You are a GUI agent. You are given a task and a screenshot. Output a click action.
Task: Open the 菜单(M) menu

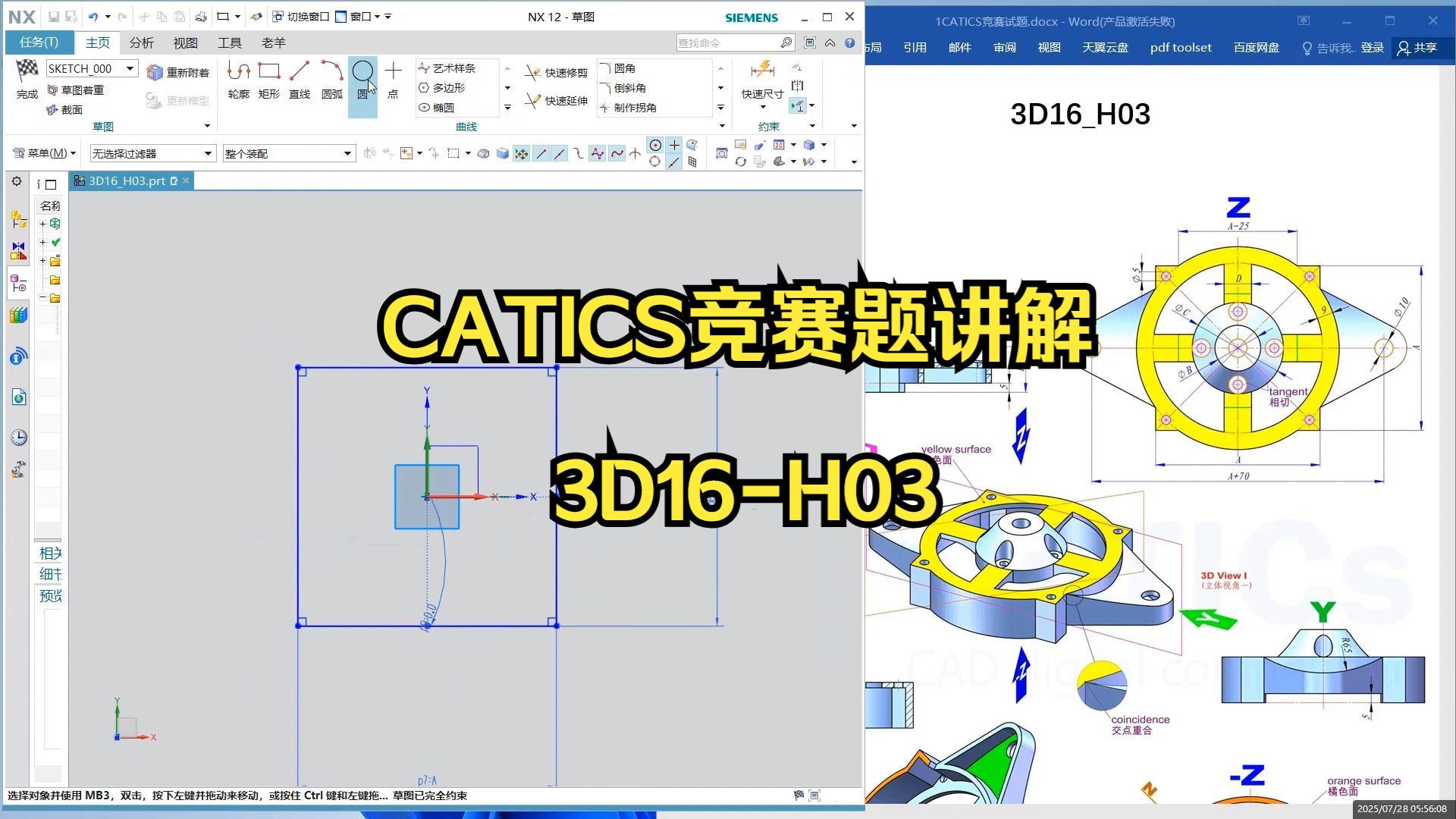click(x=45, y=153)
